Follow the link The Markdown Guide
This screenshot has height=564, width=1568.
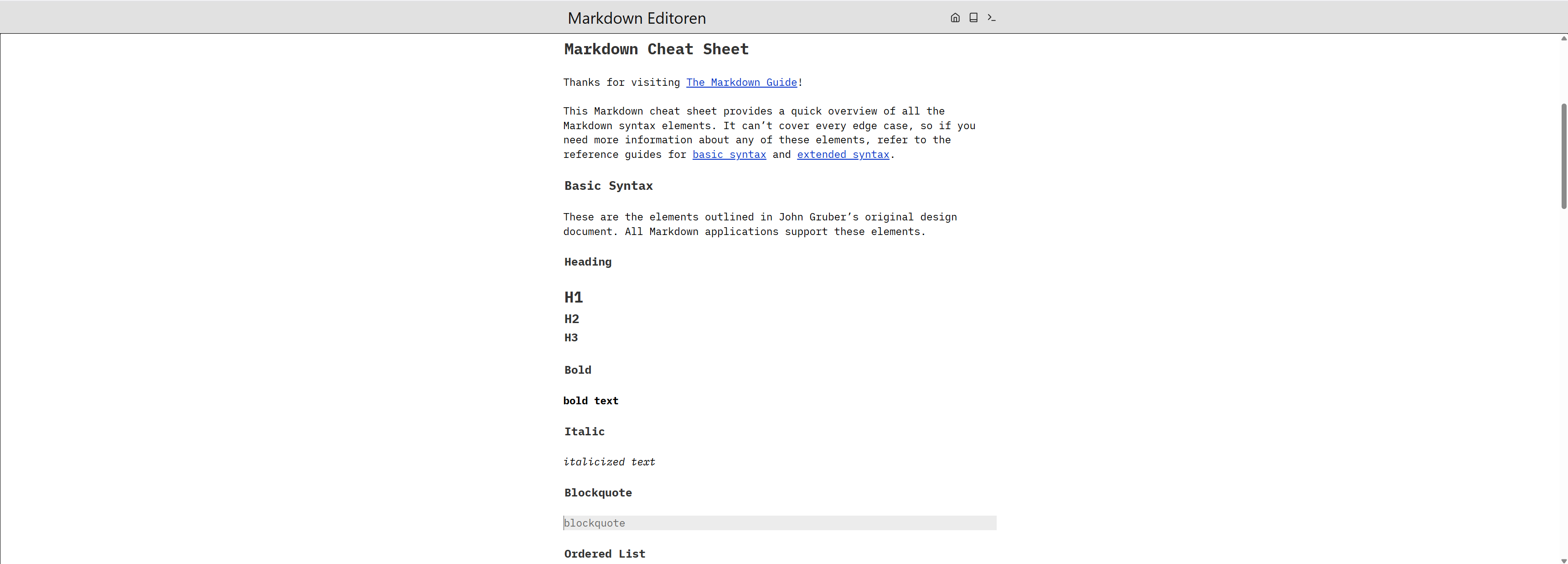pyautogui.click(x=741, y=82)
